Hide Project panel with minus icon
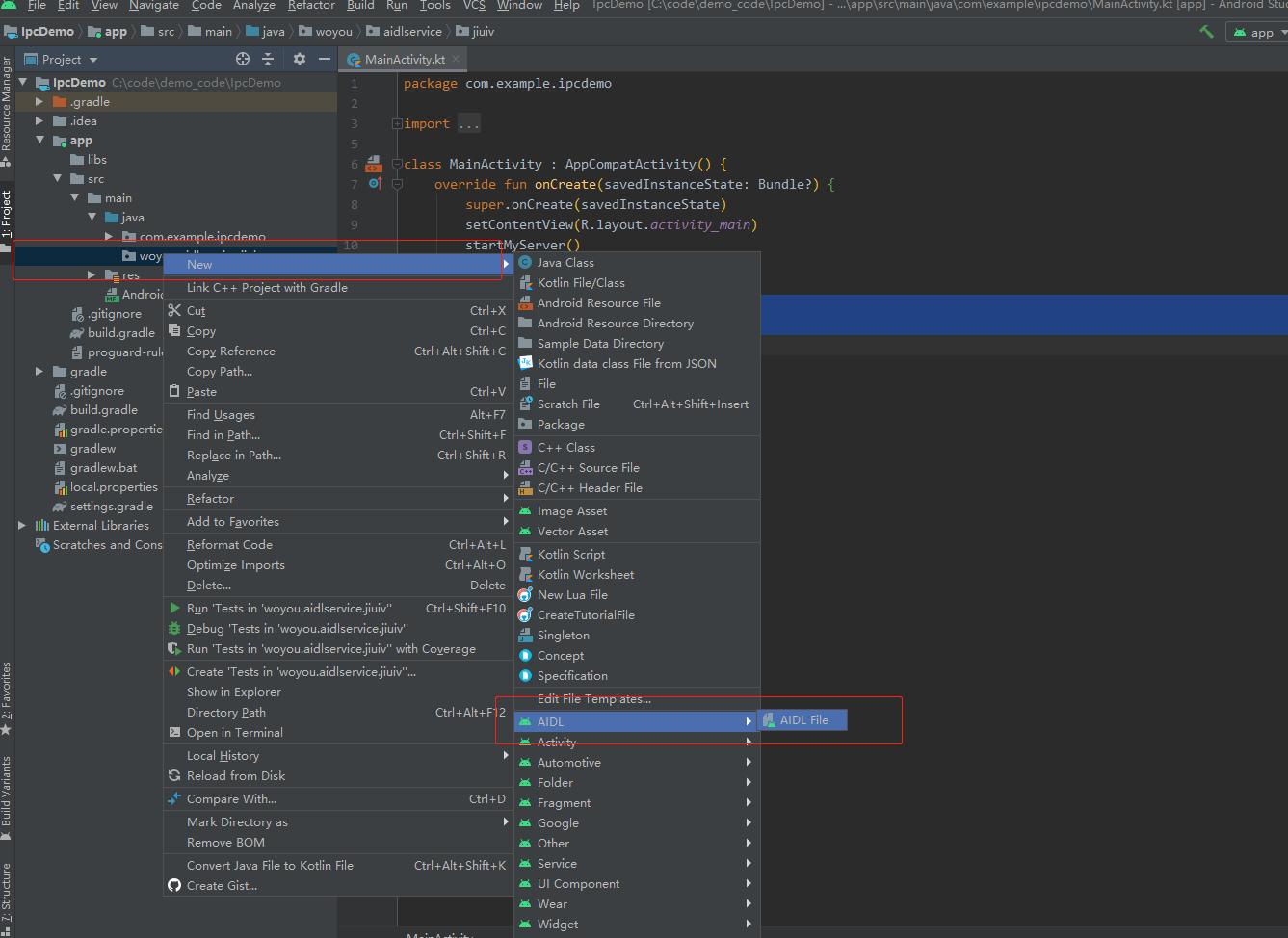The image size is (1288, 938). pyautogui.click(x=325, y=59)
